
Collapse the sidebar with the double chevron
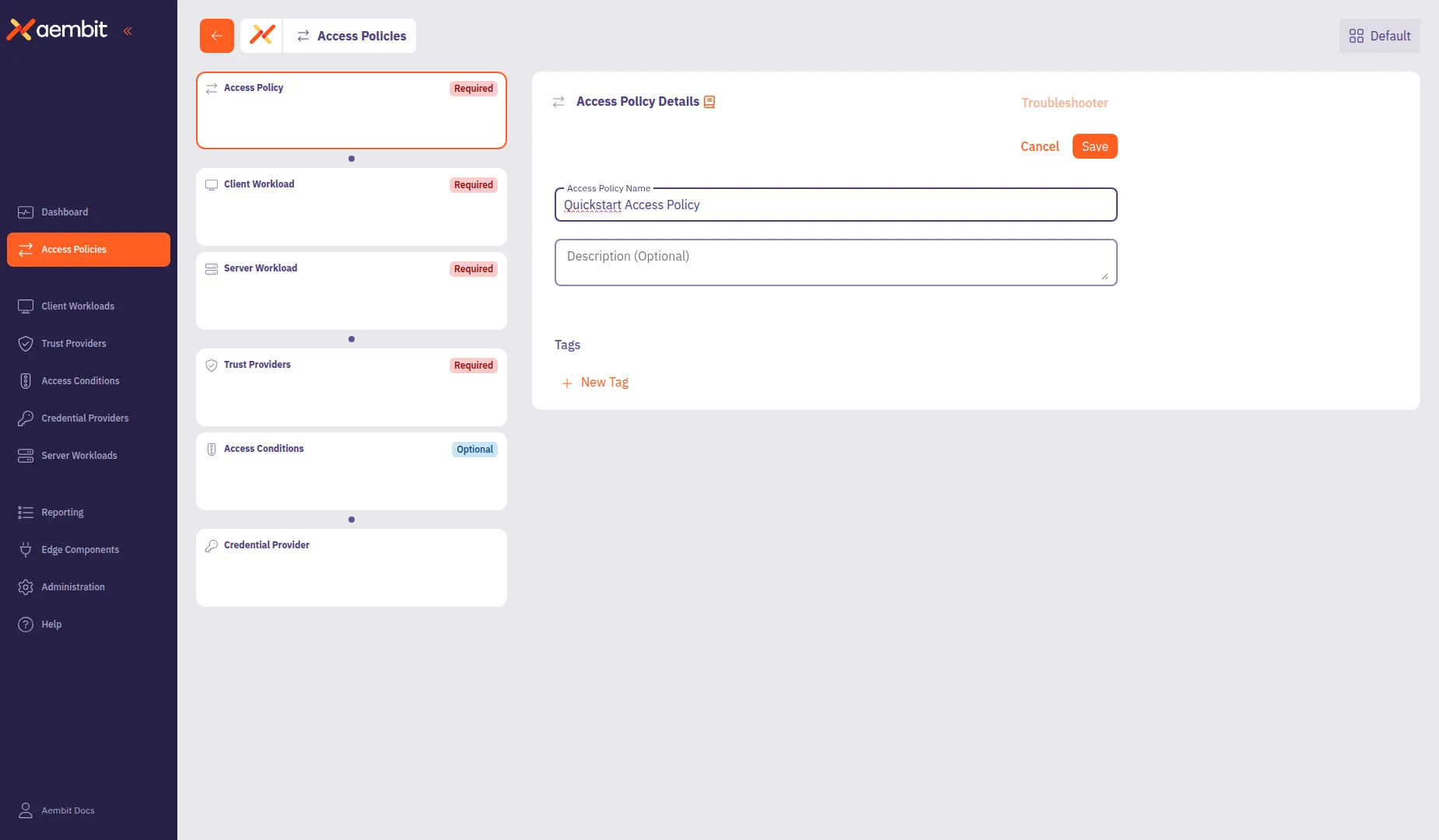128,31
